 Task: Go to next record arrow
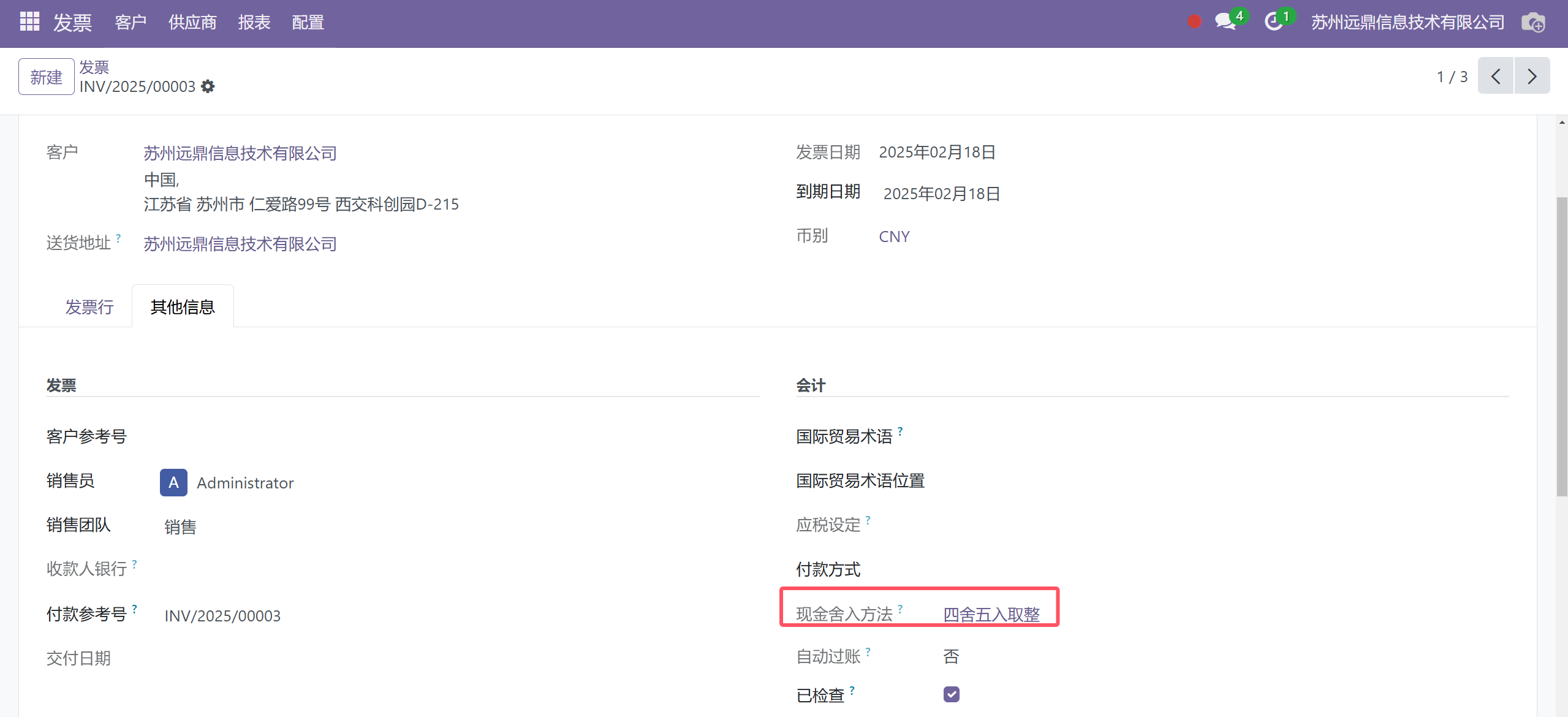[1532, 77]
